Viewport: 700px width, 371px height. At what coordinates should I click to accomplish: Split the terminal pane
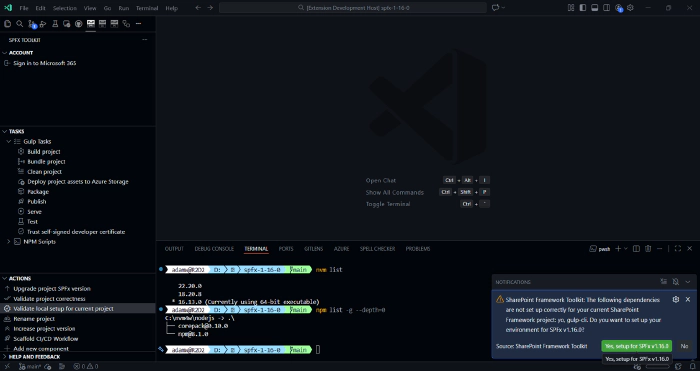tap(636, 249)
